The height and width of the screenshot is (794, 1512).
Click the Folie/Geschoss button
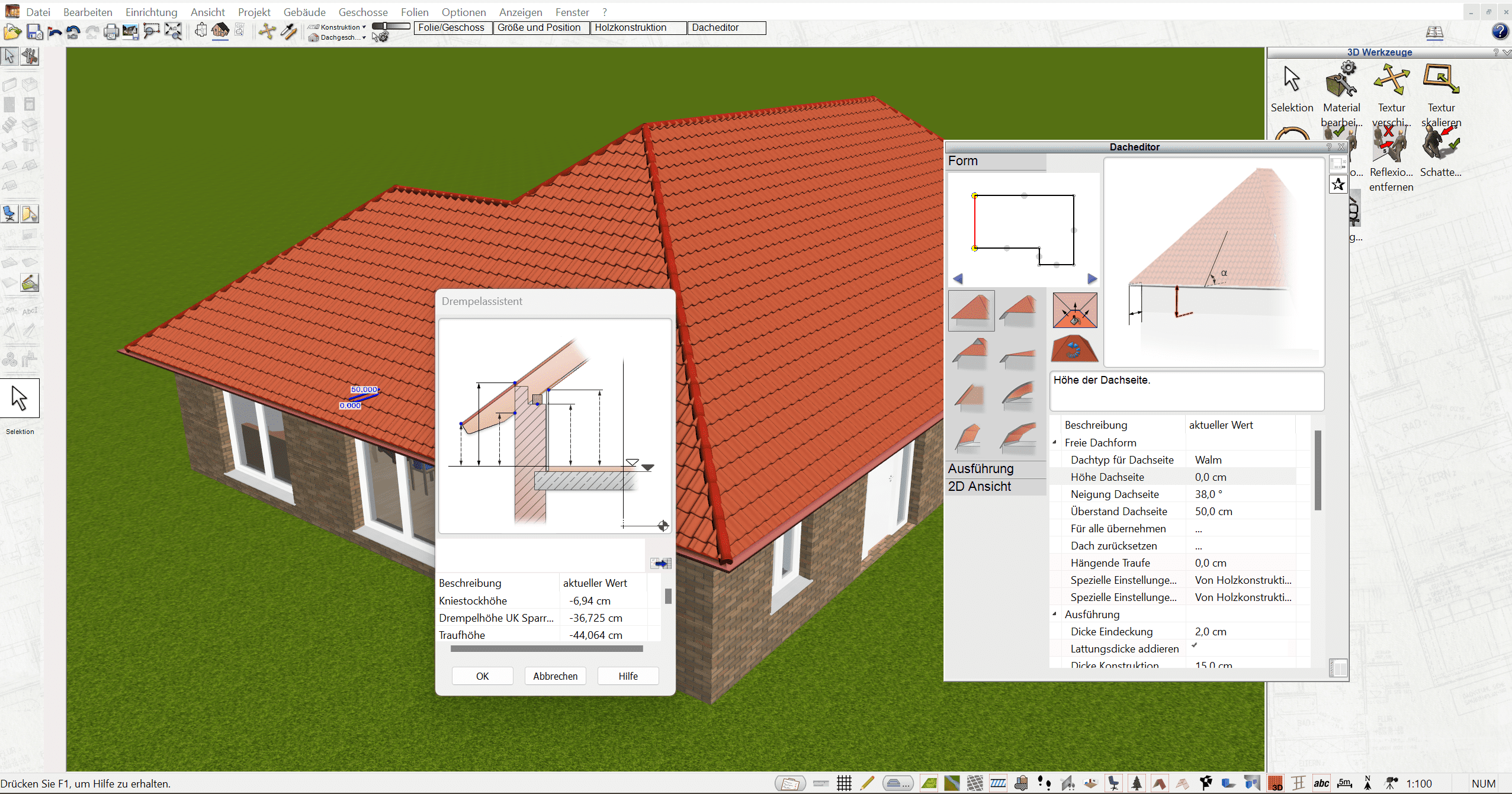point(452,28)
